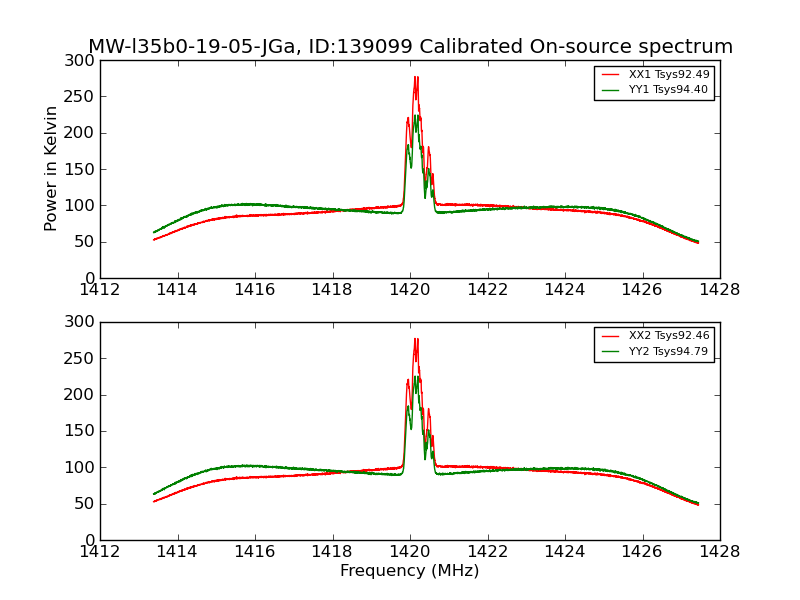Viewport: 800px width, 600px height.
Task: Click the red line sample beside XX2
Action: [x=610, y=336]
